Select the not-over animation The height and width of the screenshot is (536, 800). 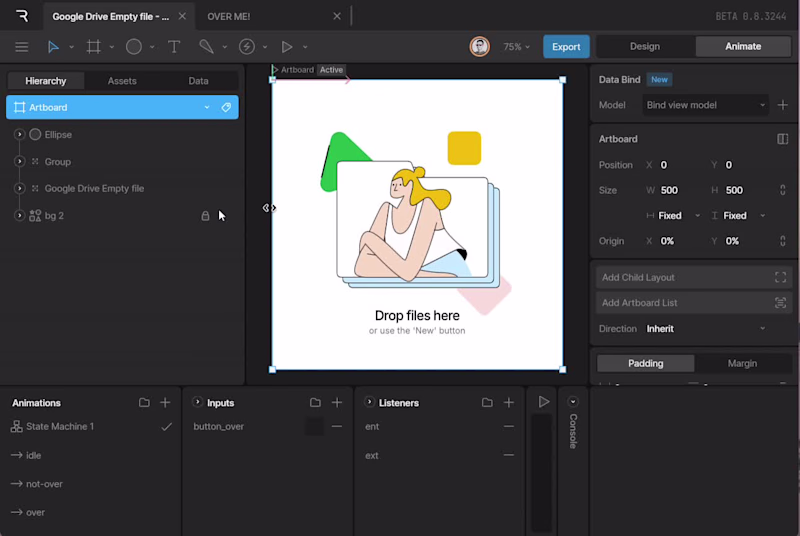click(x=44, y=484)
